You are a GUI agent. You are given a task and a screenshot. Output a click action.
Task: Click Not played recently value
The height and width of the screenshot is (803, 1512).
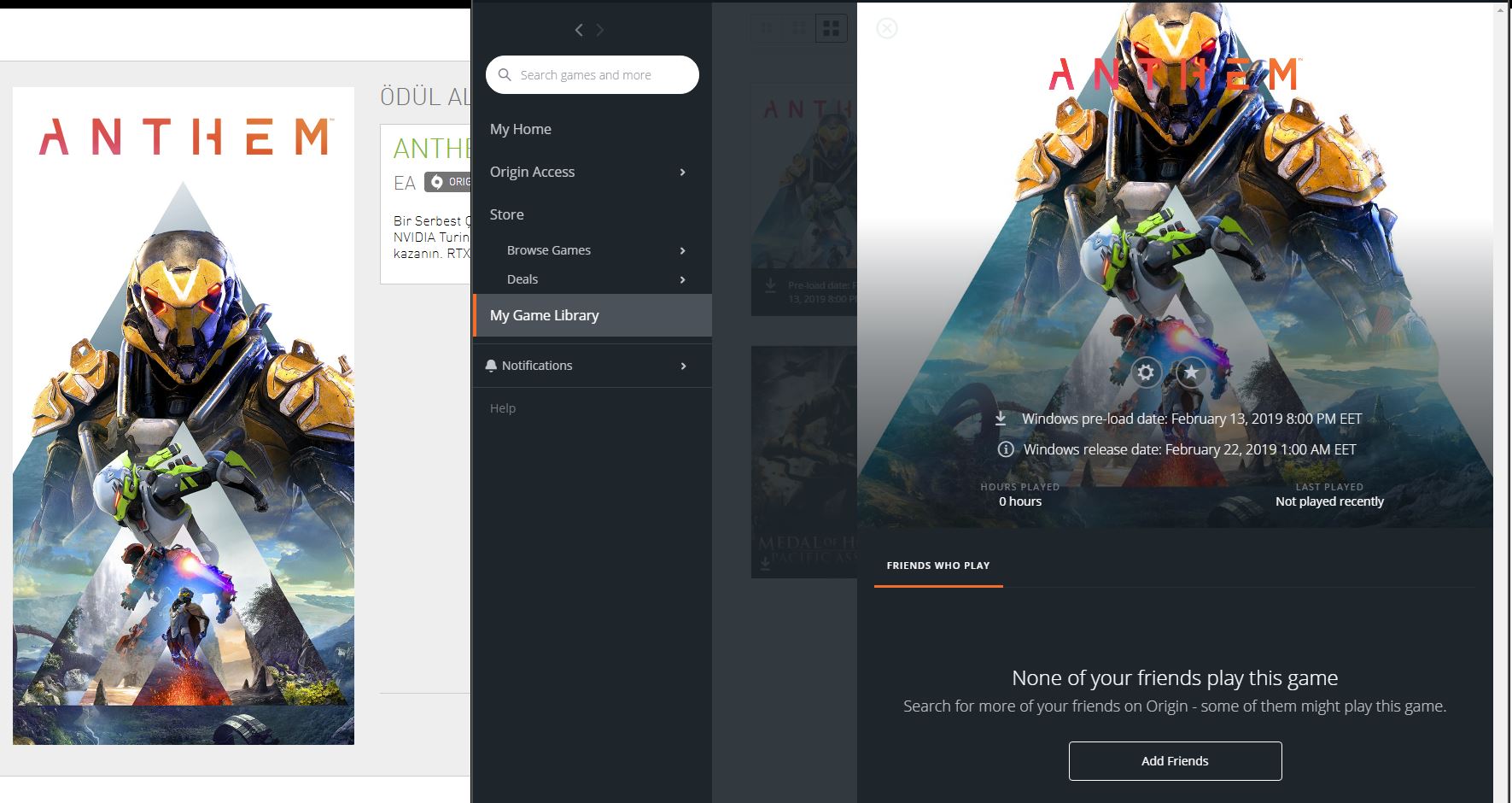pyautogui.click(x=1329, y=501)
